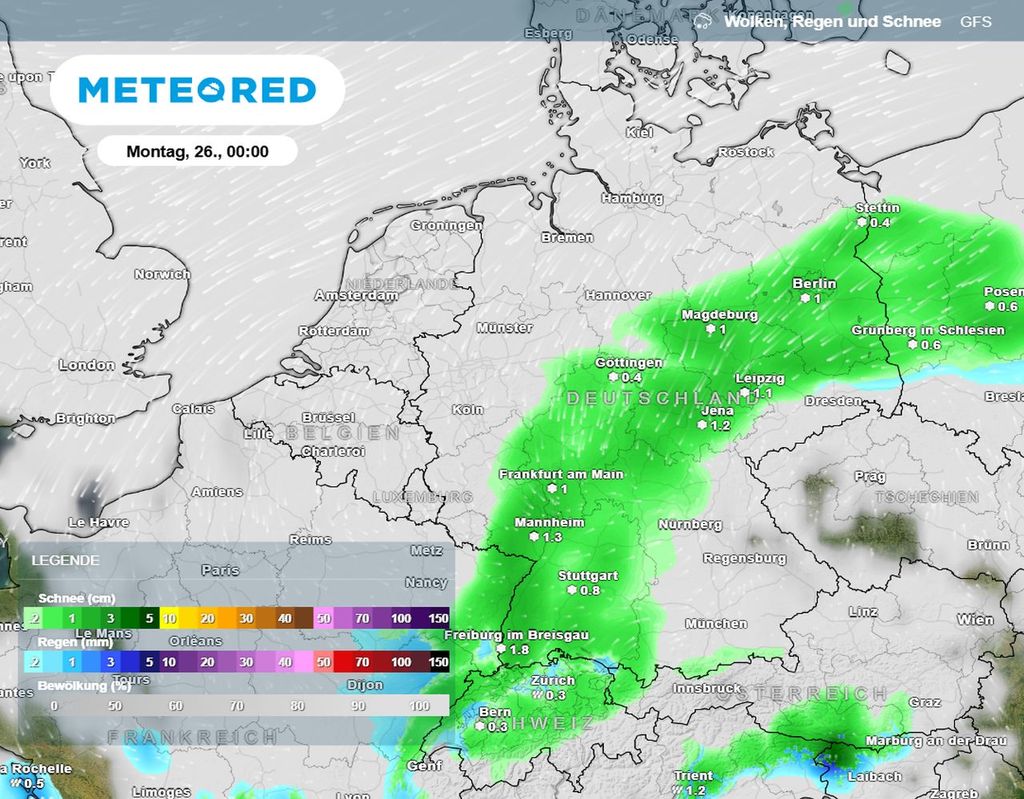The height and width of the screenshot is (799, 1024).
Task: Open the GFS weather model selector
Action: (x=976, y=21)
